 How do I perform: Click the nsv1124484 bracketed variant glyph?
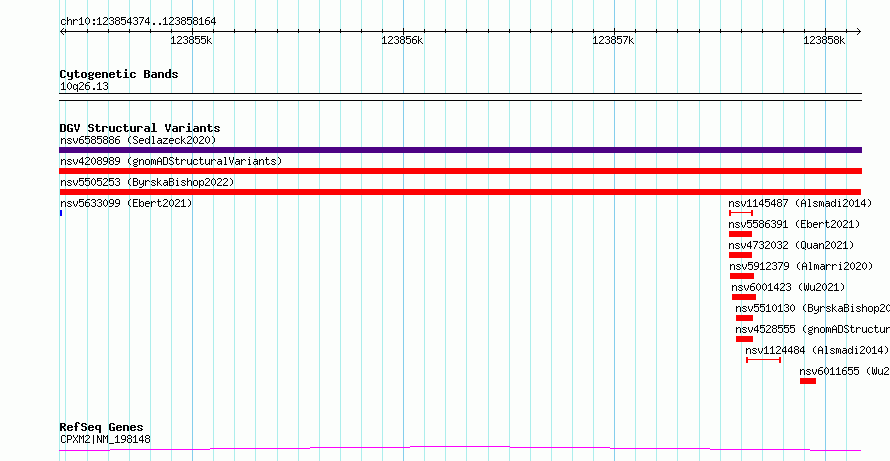pos(763,360)
